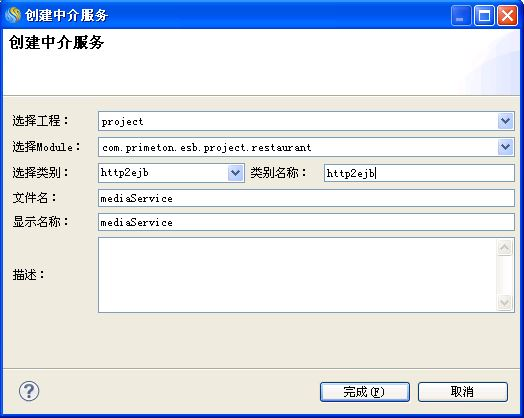Click the 文件名 mediaService field
This screenshot has height=418, width=524.
point(306,198)
